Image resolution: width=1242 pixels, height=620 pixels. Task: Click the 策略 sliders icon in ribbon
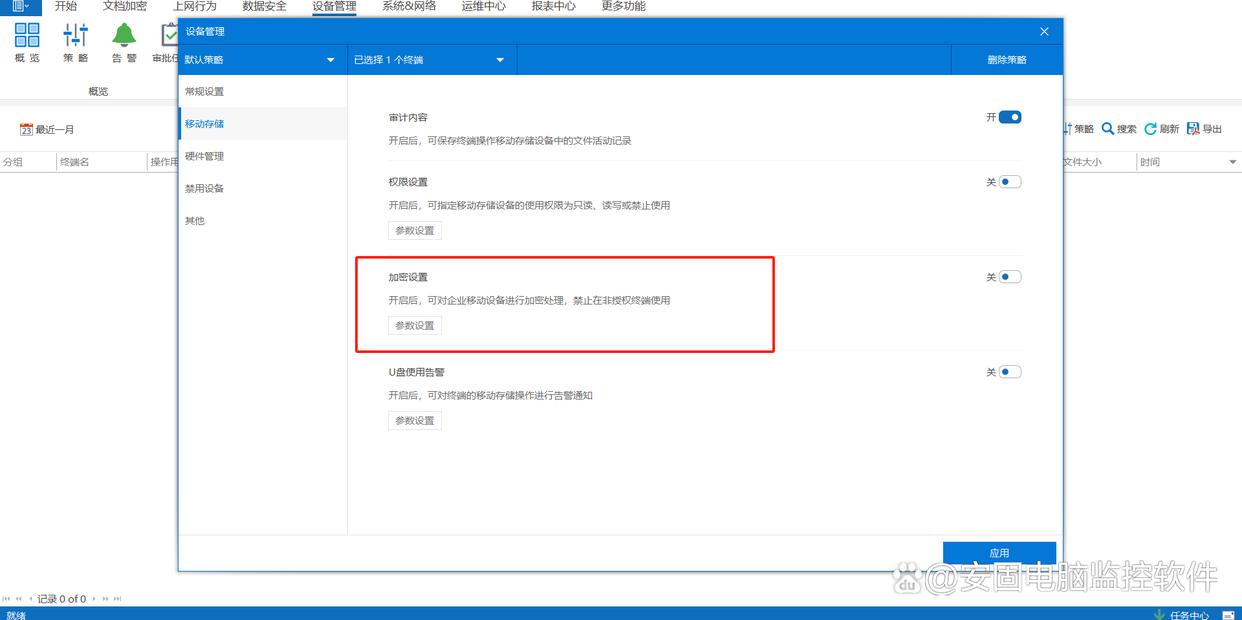point(76,36)
